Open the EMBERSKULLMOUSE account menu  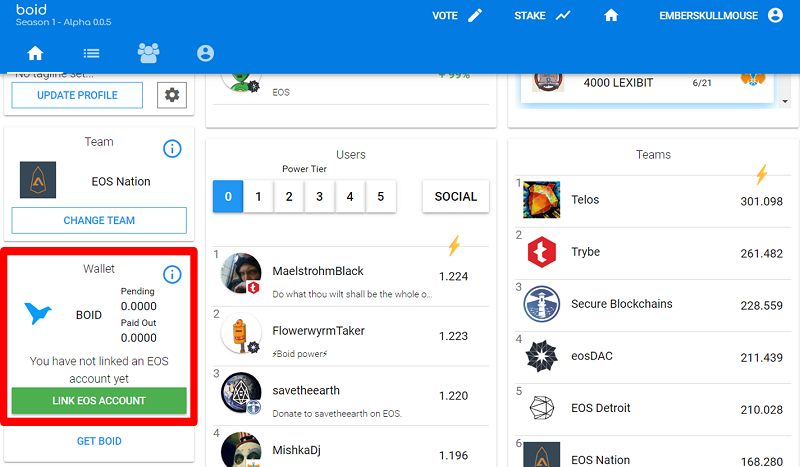[720, 16]
